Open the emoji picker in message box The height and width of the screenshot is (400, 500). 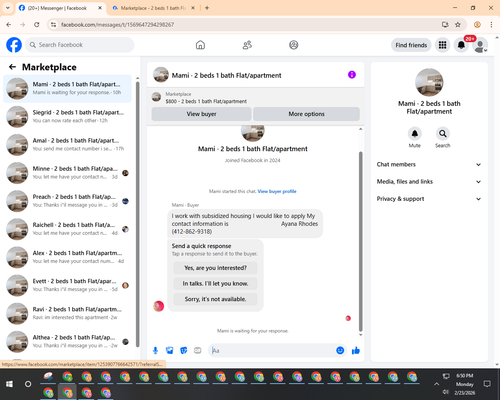340,350
